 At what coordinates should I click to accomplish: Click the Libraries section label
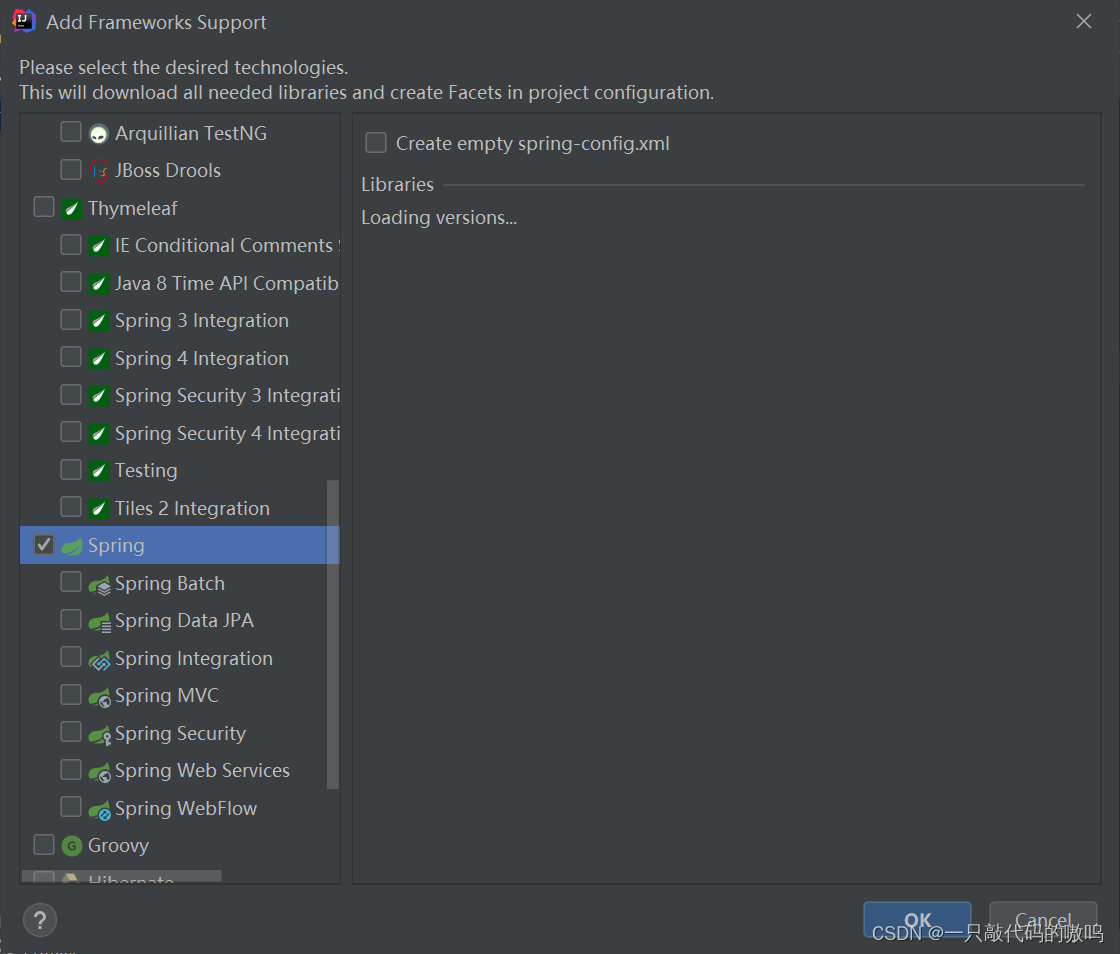coord(397,184)
